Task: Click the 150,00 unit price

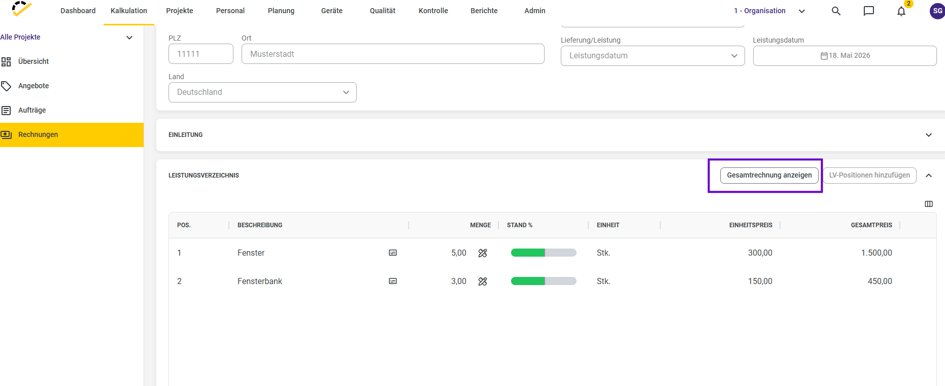Action: pyautogui.click(x=760, y=281)
